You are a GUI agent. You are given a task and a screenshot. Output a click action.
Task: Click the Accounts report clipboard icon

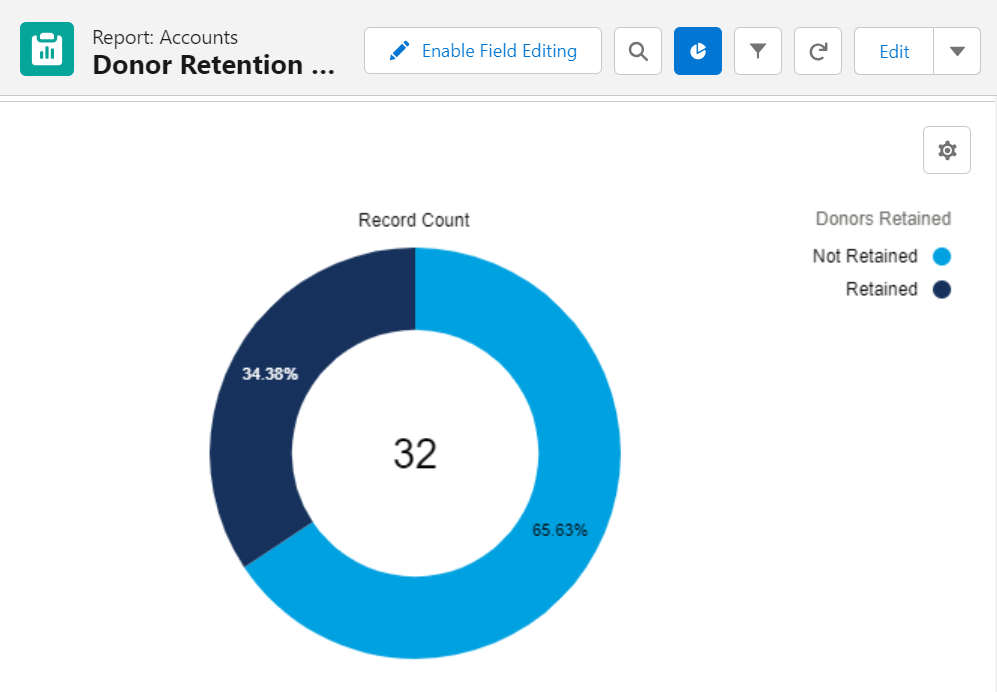[x=46, y=47]
